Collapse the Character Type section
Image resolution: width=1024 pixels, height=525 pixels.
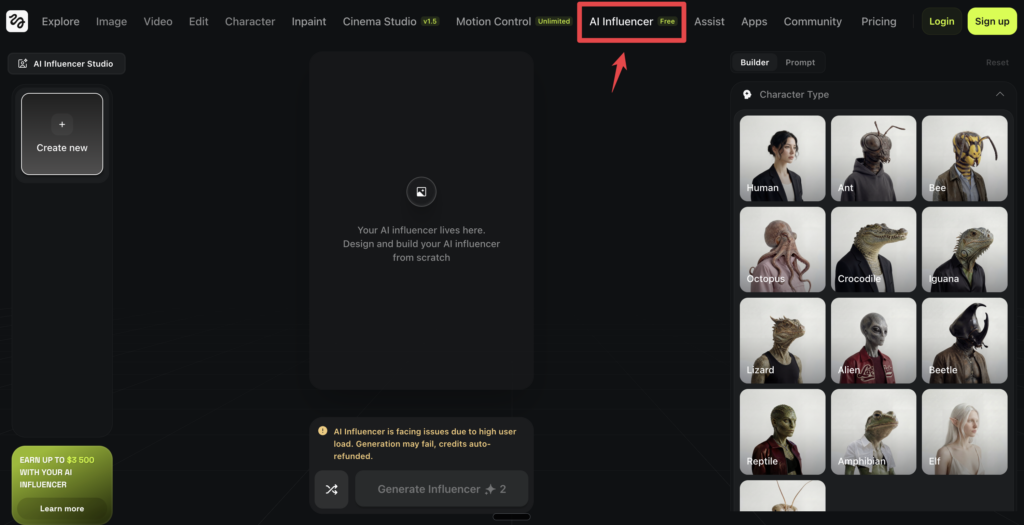click(x=999, y=94)
